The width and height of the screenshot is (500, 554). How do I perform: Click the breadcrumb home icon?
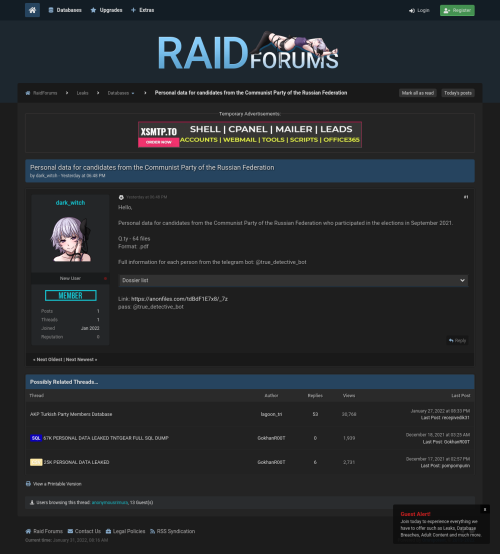pos(28,93)
